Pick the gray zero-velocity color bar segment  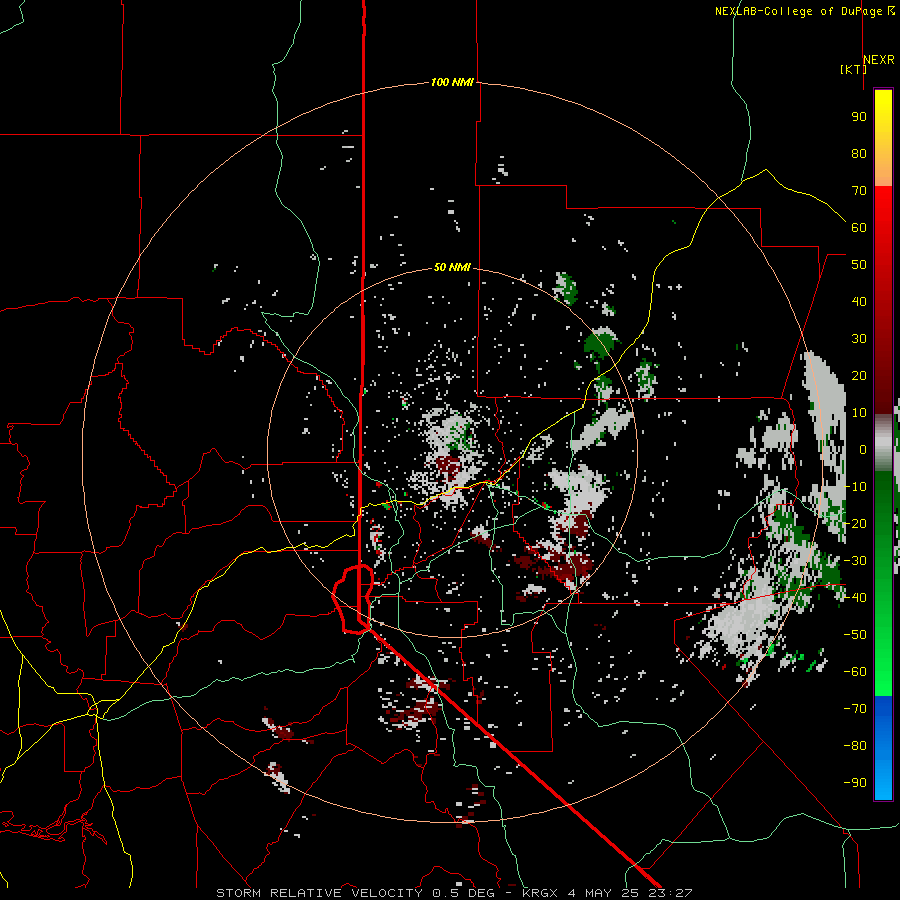[883, 443]
